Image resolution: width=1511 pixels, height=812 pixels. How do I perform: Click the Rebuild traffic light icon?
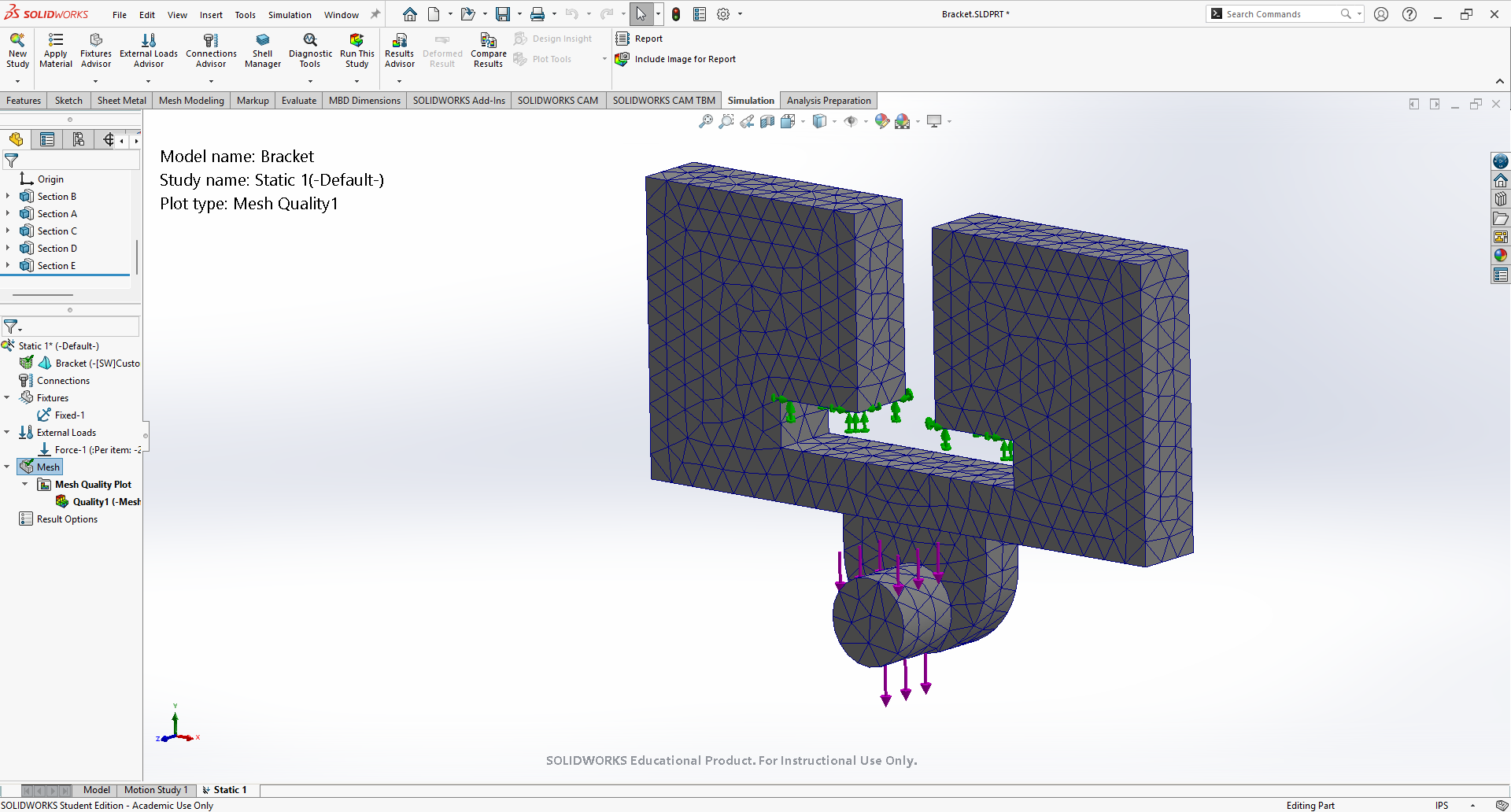(x=676, y=14)
